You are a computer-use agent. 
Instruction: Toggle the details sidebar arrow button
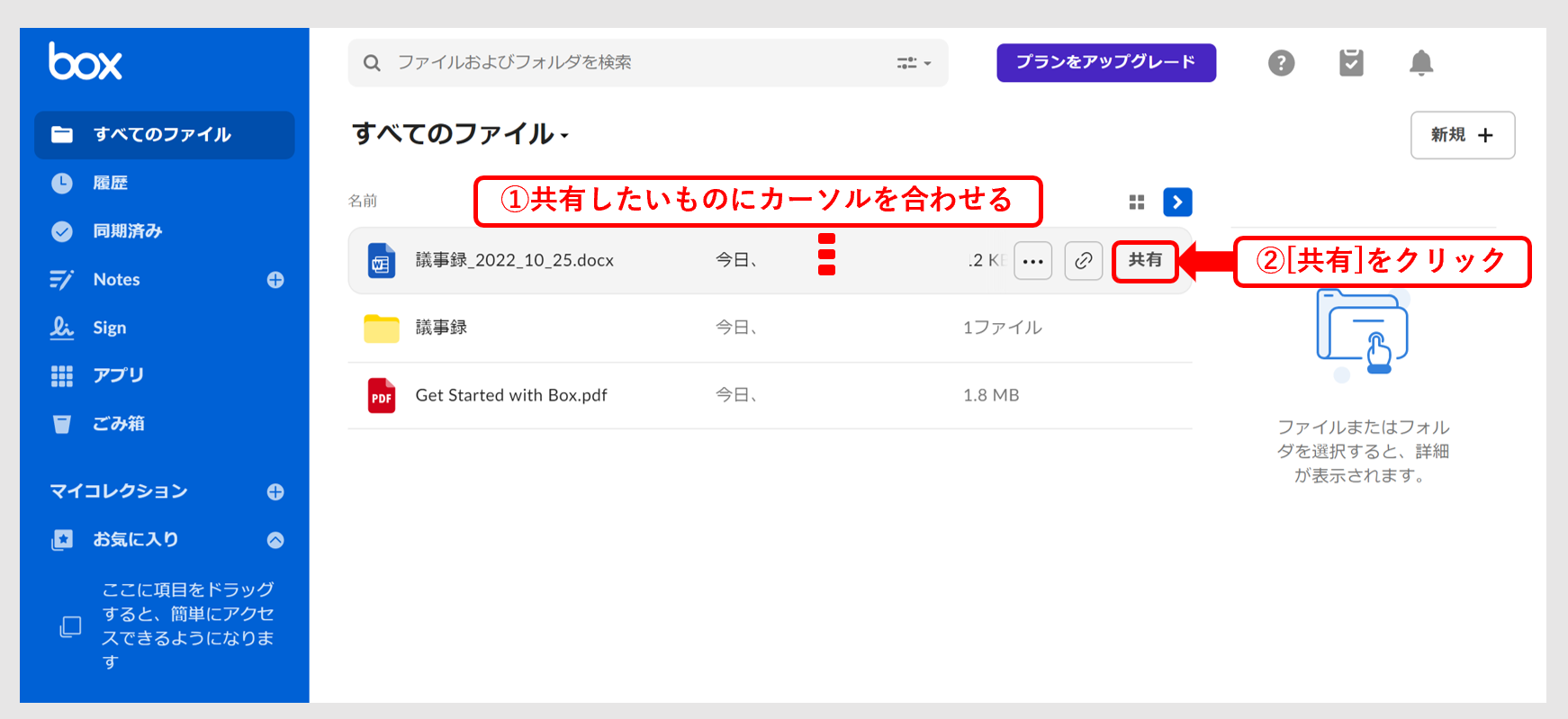(x=1177, y=202)
